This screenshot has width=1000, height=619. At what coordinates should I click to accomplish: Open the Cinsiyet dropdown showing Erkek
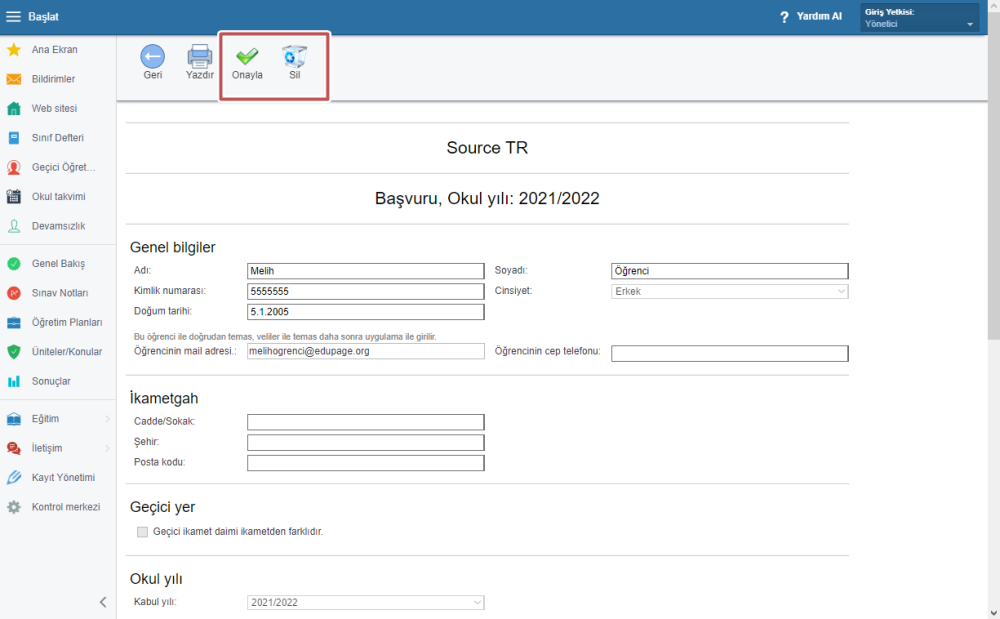[x=729, y=291]
